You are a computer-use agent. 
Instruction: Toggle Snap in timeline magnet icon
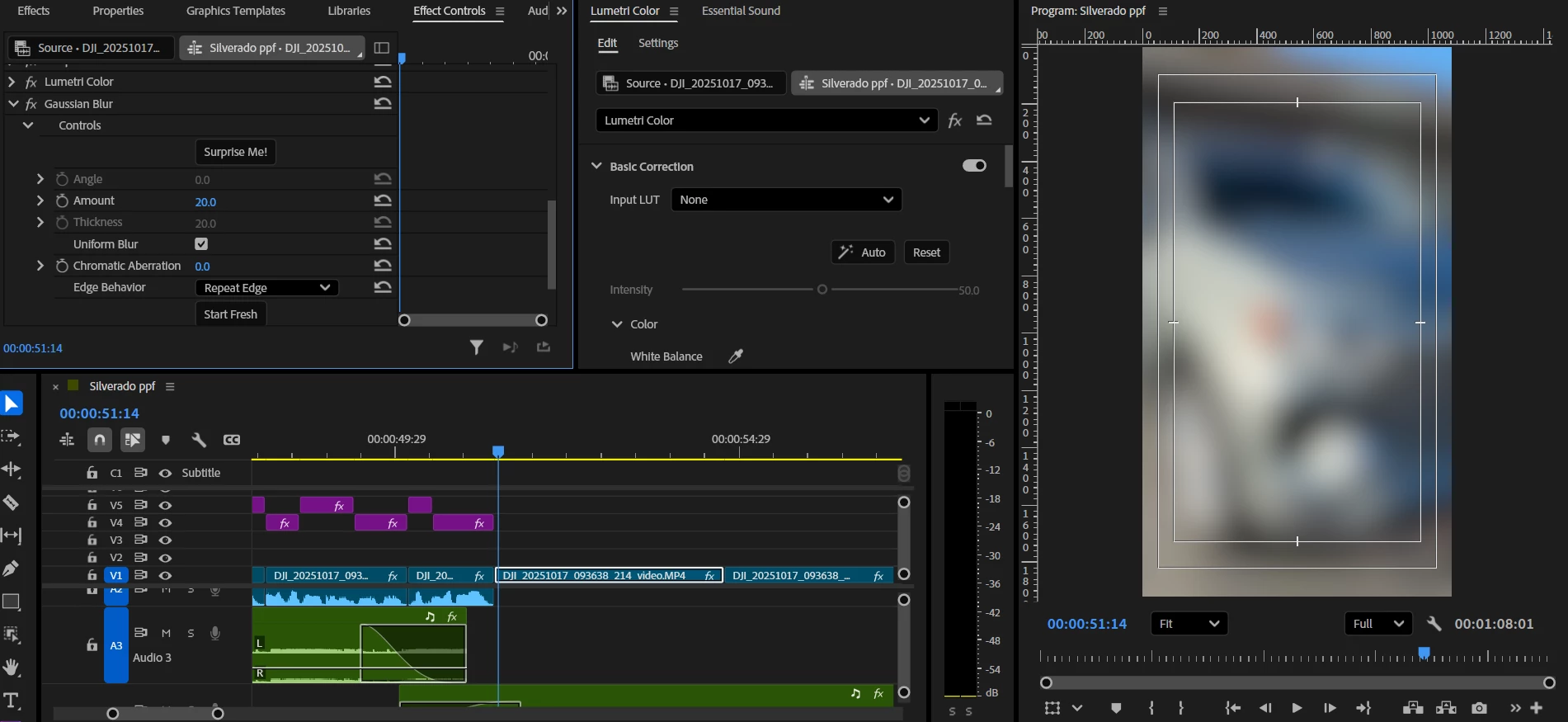[100, 440]
